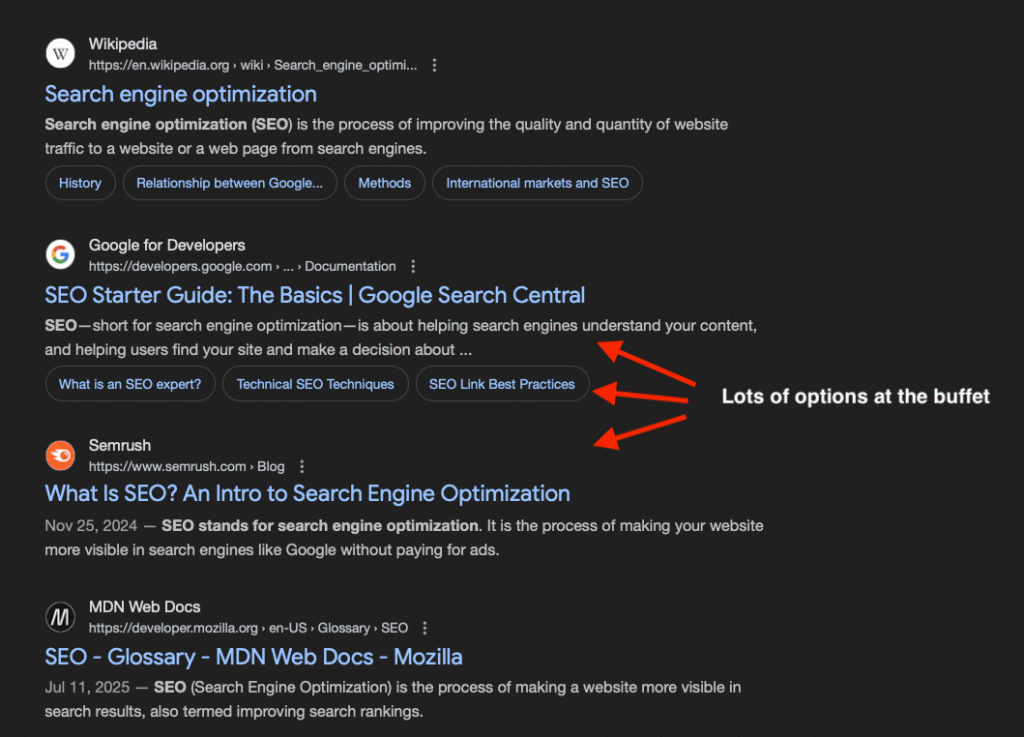This screenshot has width=1024, height=737.
Task: Click the MDN Web Docs favicon
Action: (61, 617)
